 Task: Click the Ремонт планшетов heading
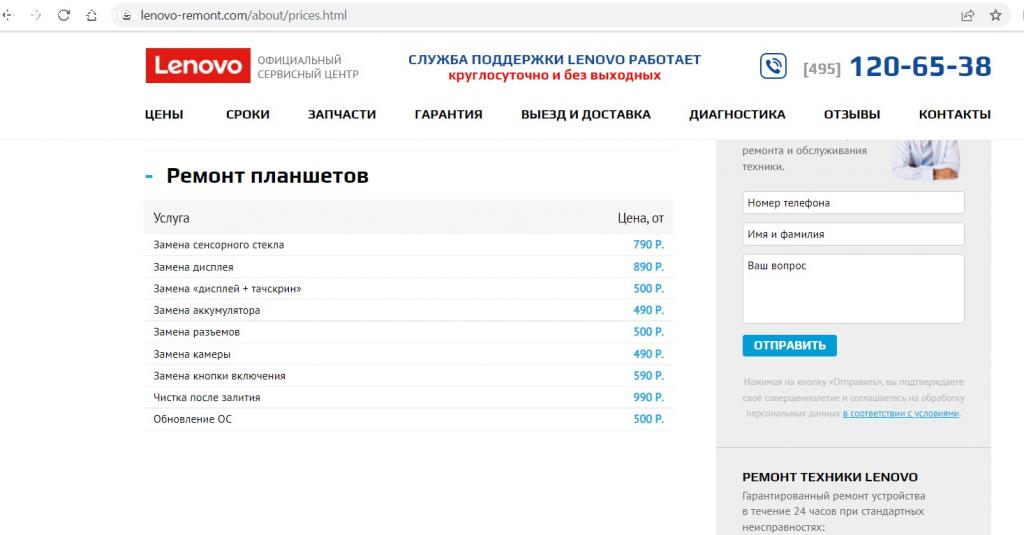(267, 176)
